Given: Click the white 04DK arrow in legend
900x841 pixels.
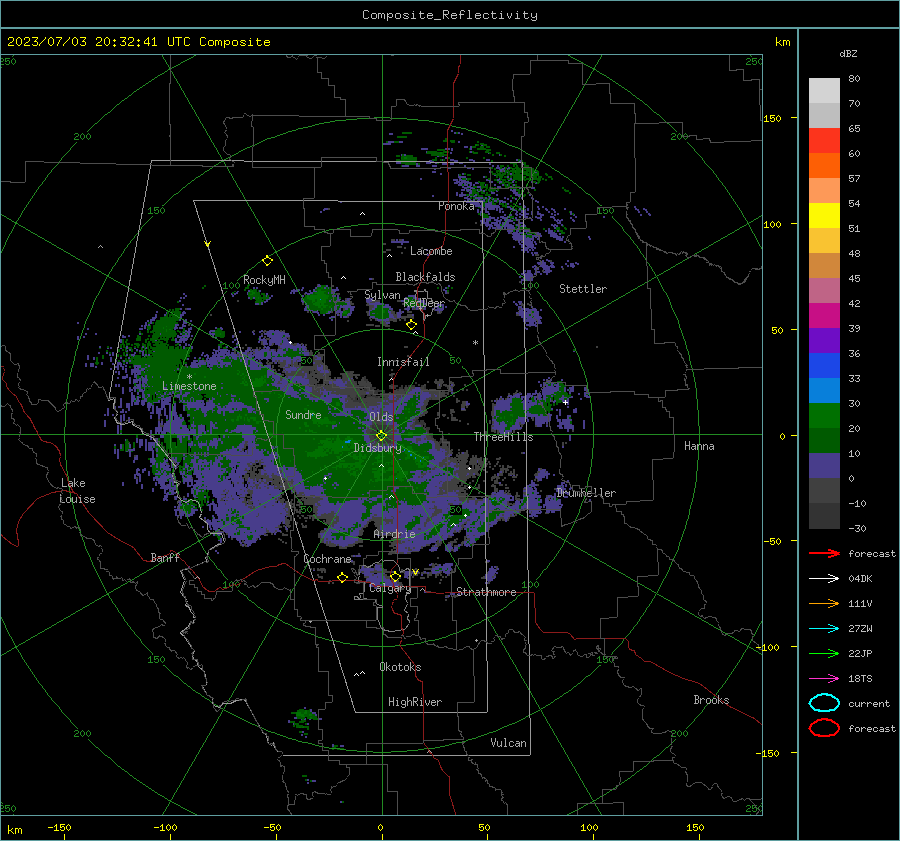Looking at the screenshot, I should point(824,578).
